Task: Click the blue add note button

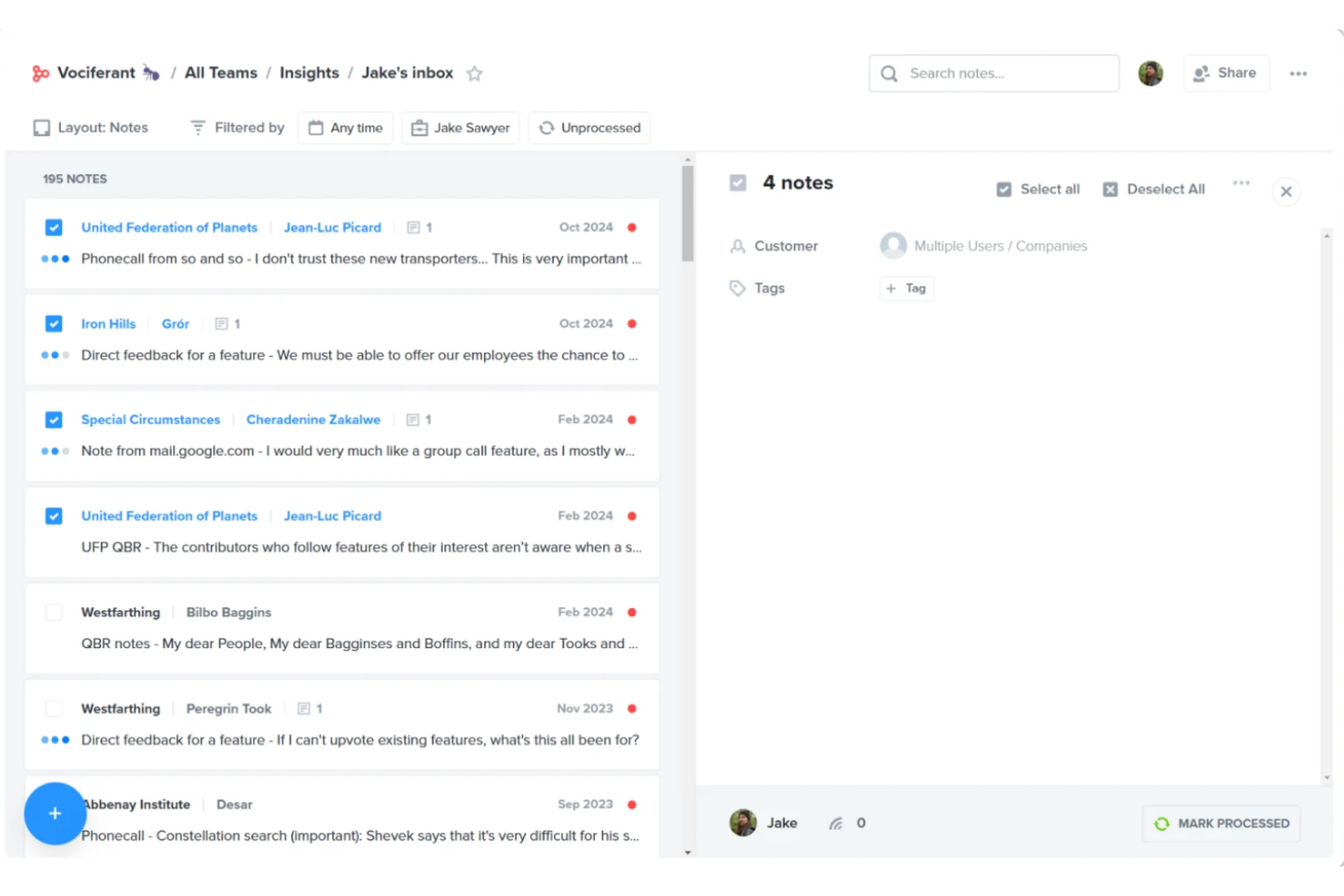Action: click(x=55, y=813)
